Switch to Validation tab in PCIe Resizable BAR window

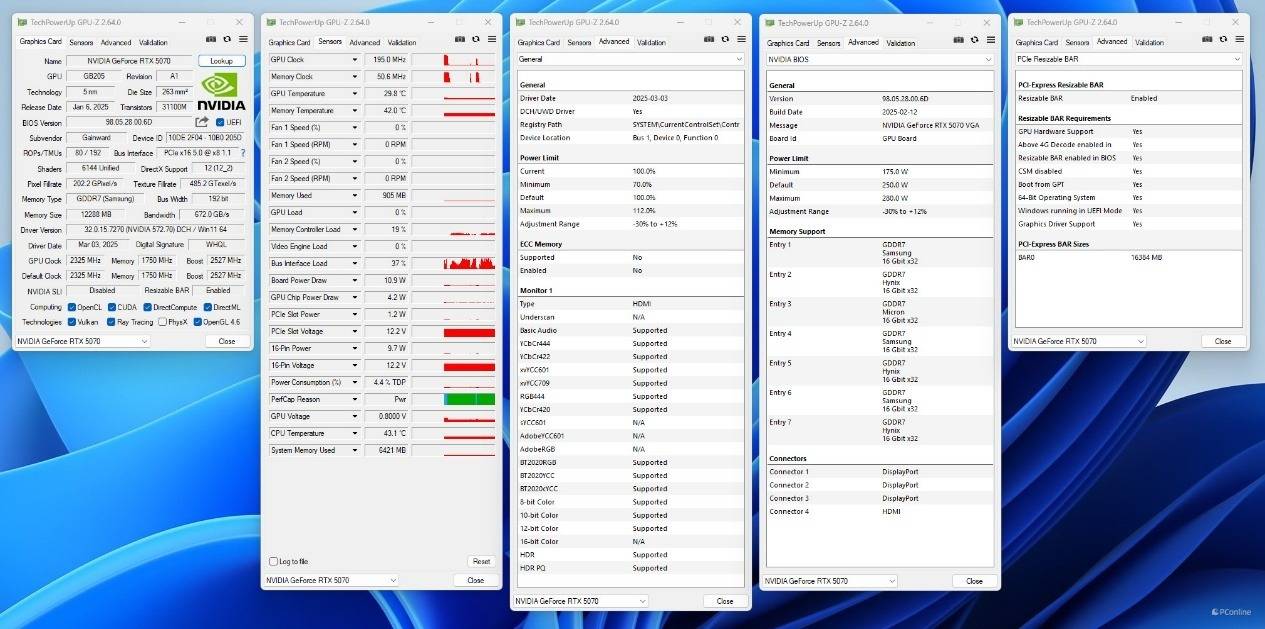1149,42
